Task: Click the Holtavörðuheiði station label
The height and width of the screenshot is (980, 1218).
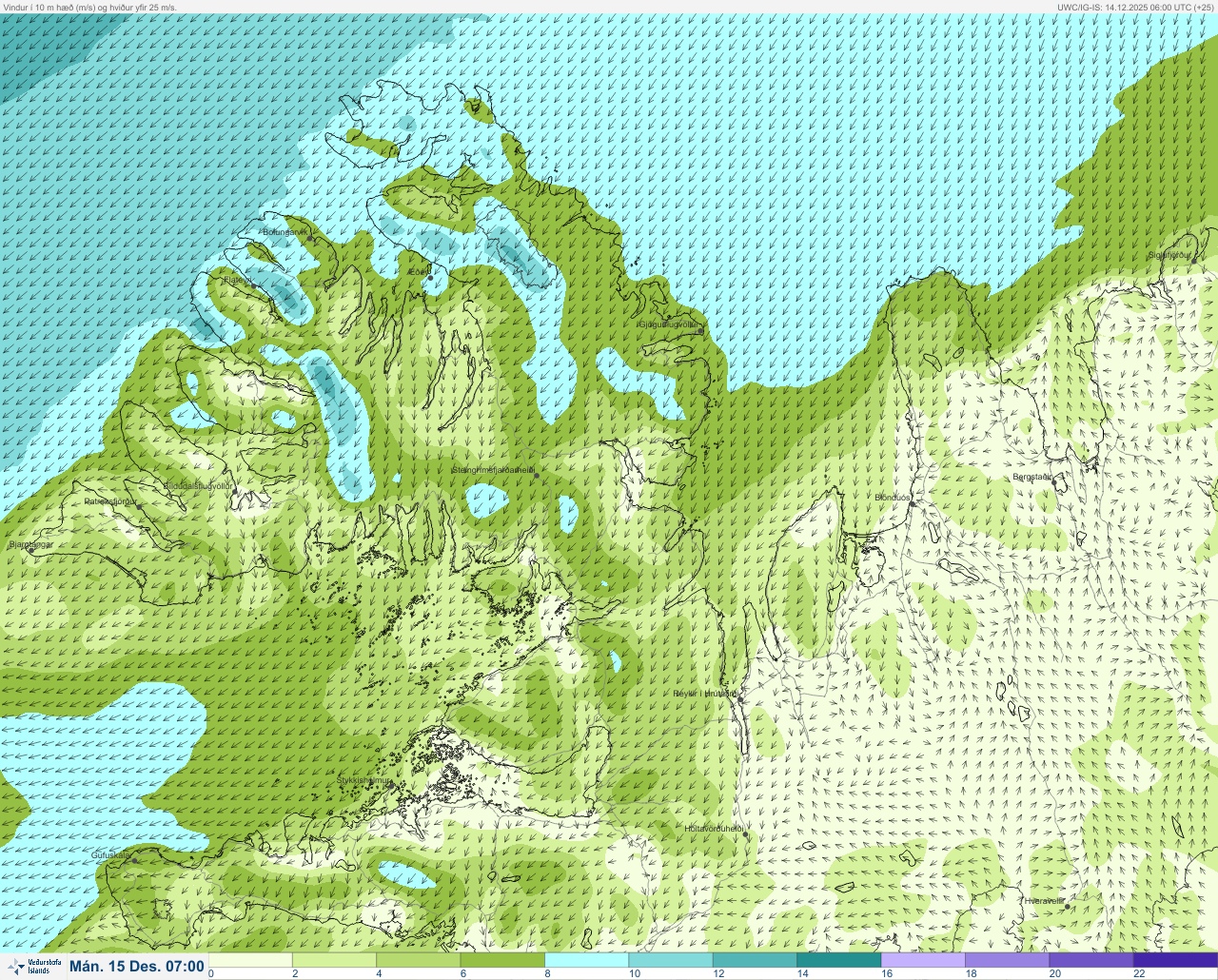Action: (713, 829)
